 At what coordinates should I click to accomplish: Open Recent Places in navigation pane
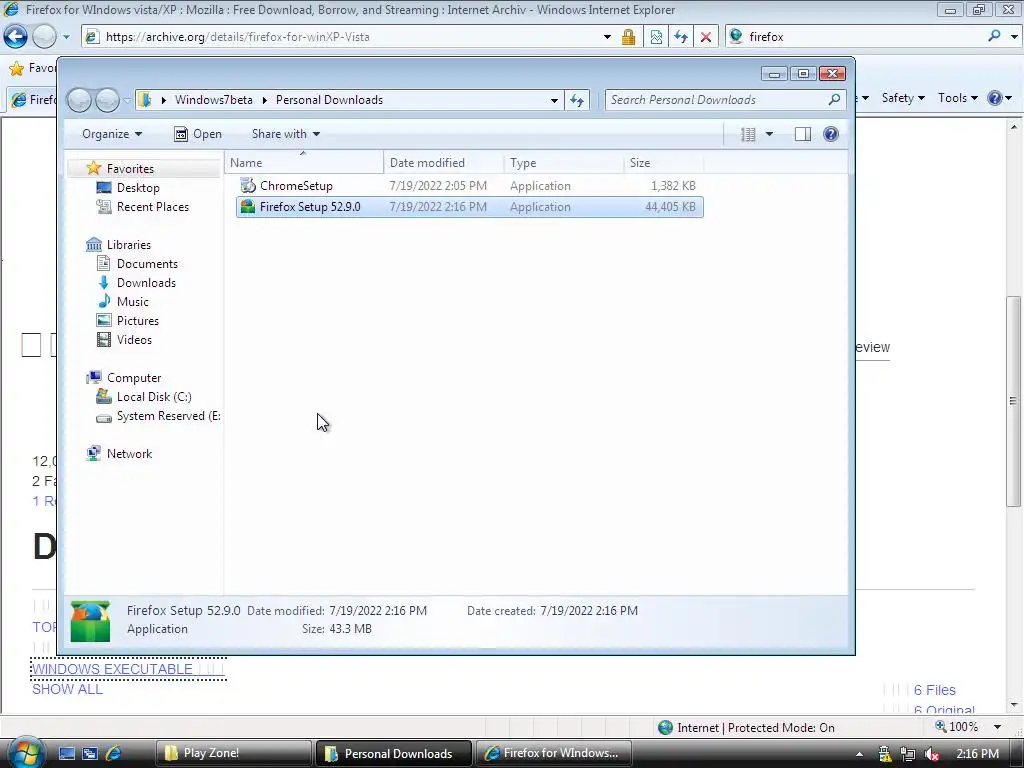point(142,207)
